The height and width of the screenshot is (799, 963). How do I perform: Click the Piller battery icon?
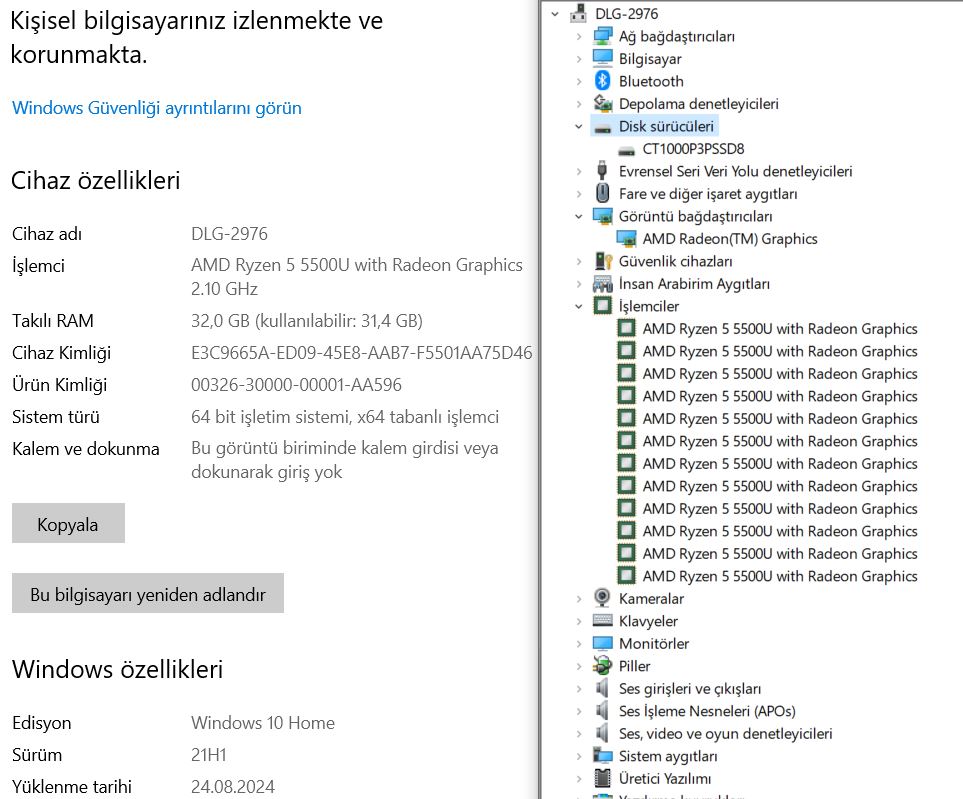(x=602, y=666)
